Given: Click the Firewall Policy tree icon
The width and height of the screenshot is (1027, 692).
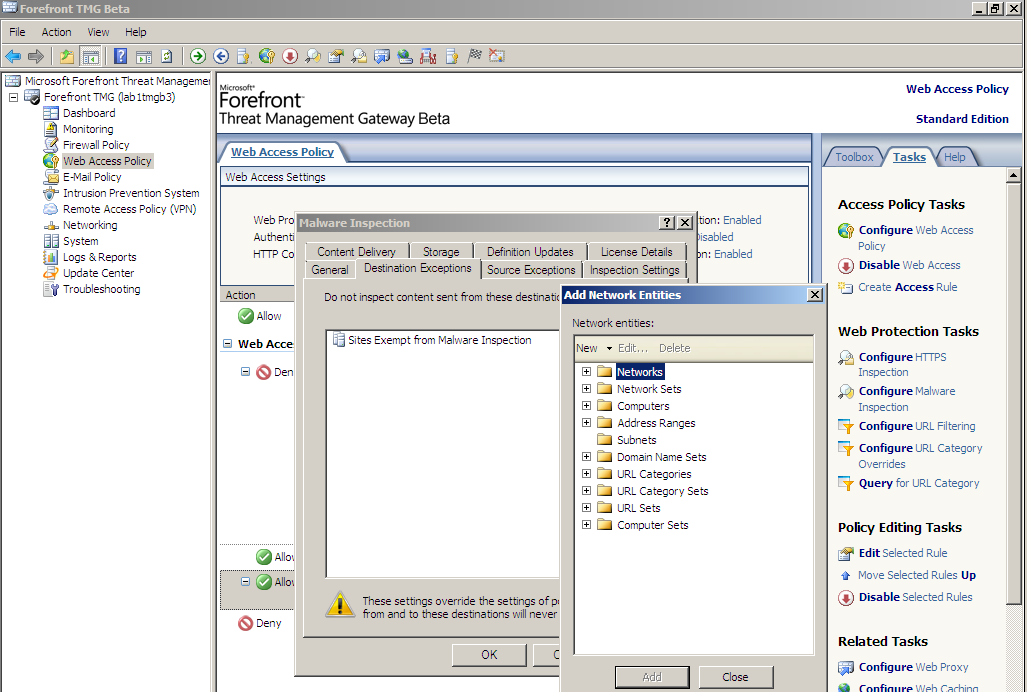Looking at the screenshot, I should tap(51, 145).
